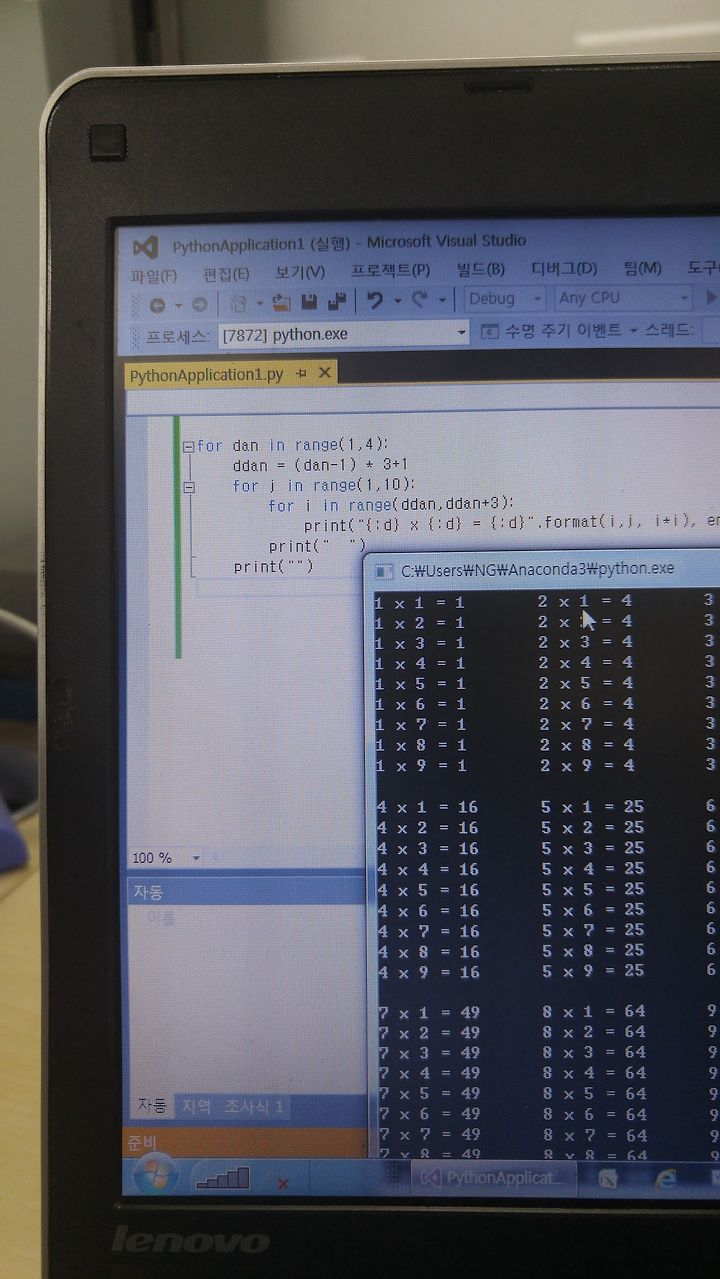Click the 프로세스: label
The width and height of the screenshot is (720, 1279).
point(177,337)
